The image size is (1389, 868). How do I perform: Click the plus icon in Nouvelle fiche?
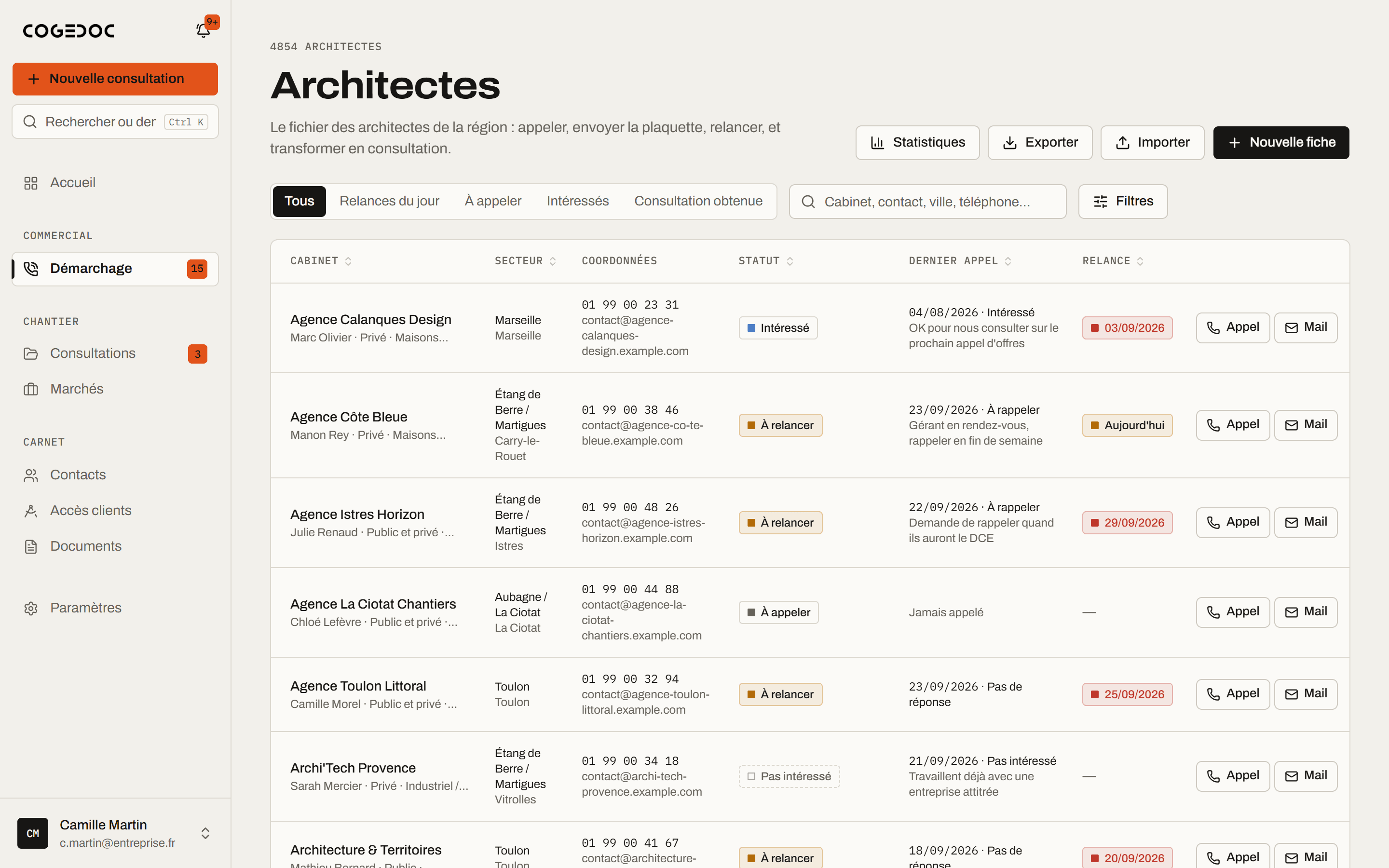tap(1235, 143)
